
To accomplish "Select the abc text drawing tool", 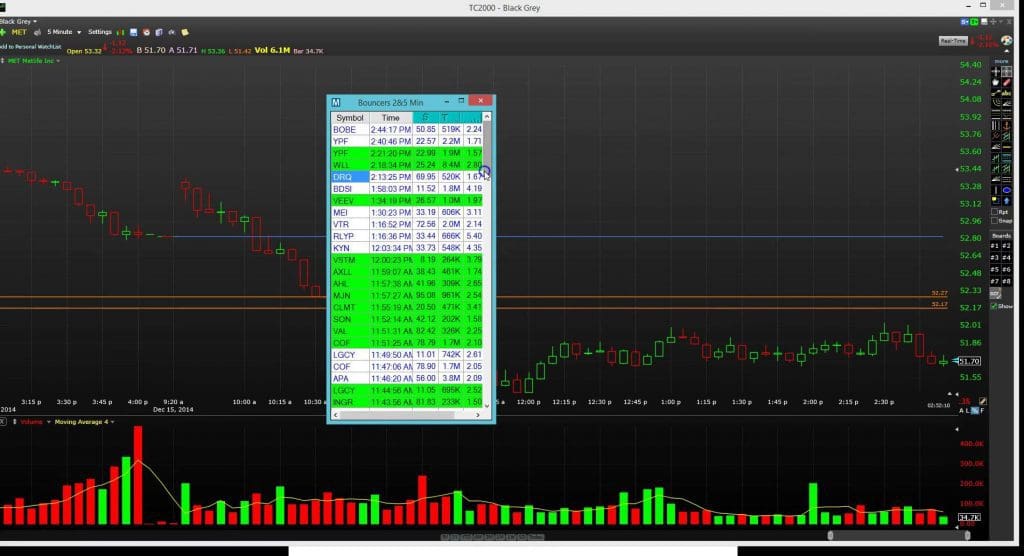I will [1007, 93].
